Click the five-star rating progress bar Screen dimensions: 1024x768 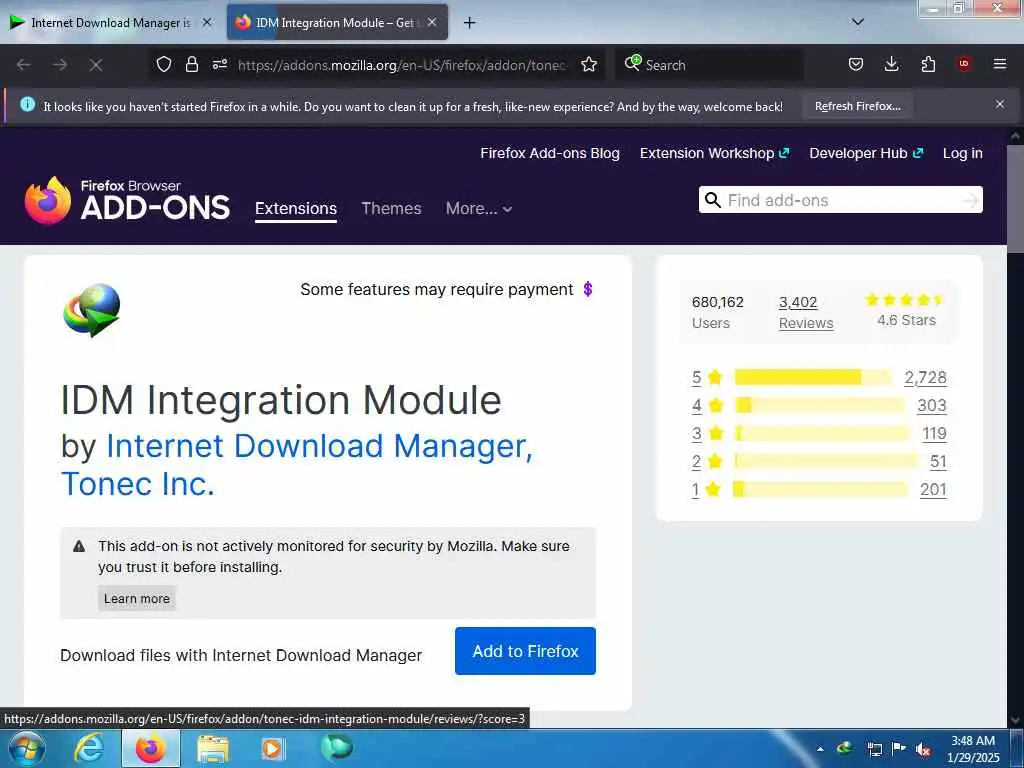coord(812,377)
